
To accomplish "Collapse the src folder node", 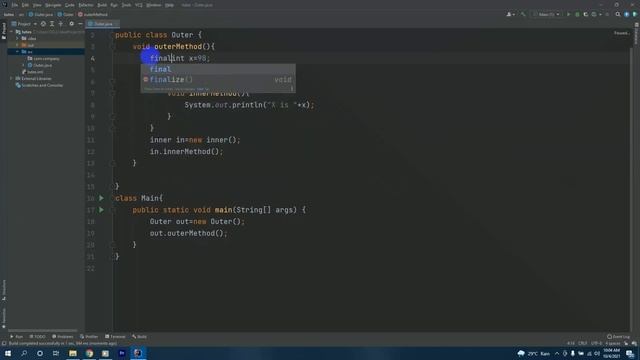I will pos(18,52).
